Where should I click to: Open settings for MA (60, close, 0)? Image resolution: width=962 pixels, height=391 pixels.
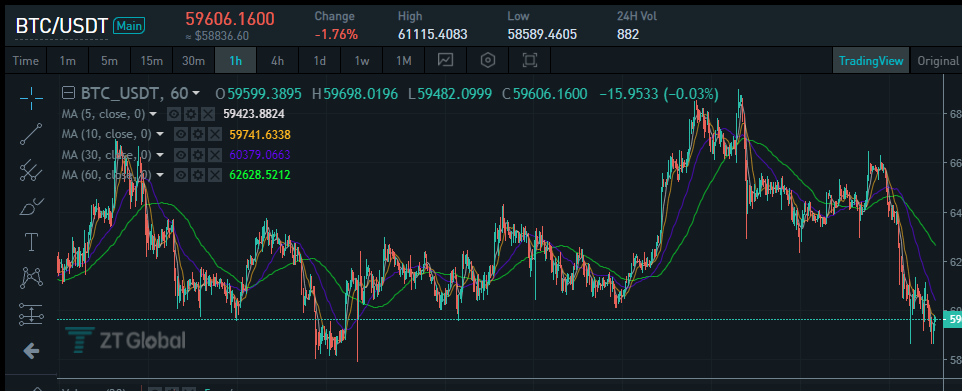tap(198, 175)
